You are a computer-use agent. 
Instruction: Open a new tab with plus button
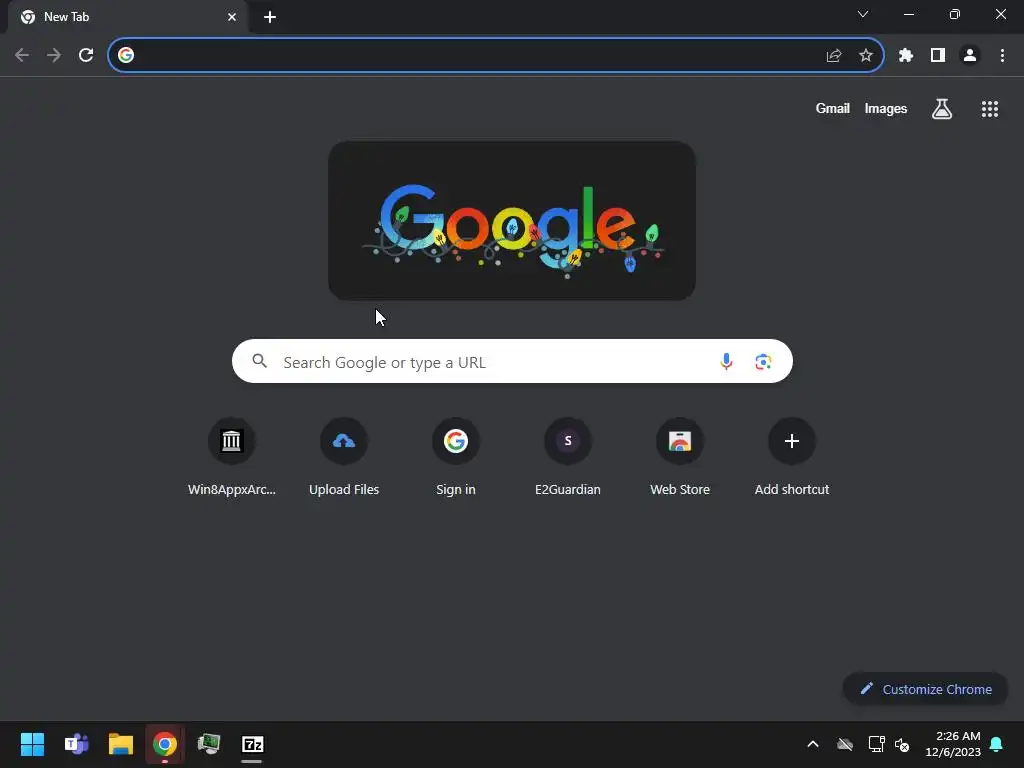270,17
